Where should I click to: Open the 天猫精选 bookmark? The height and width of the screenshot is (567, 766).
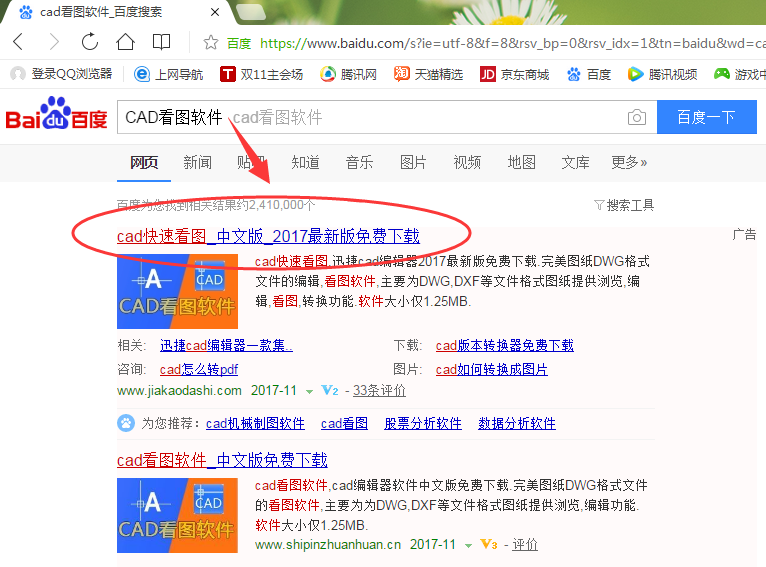(428, 74)
